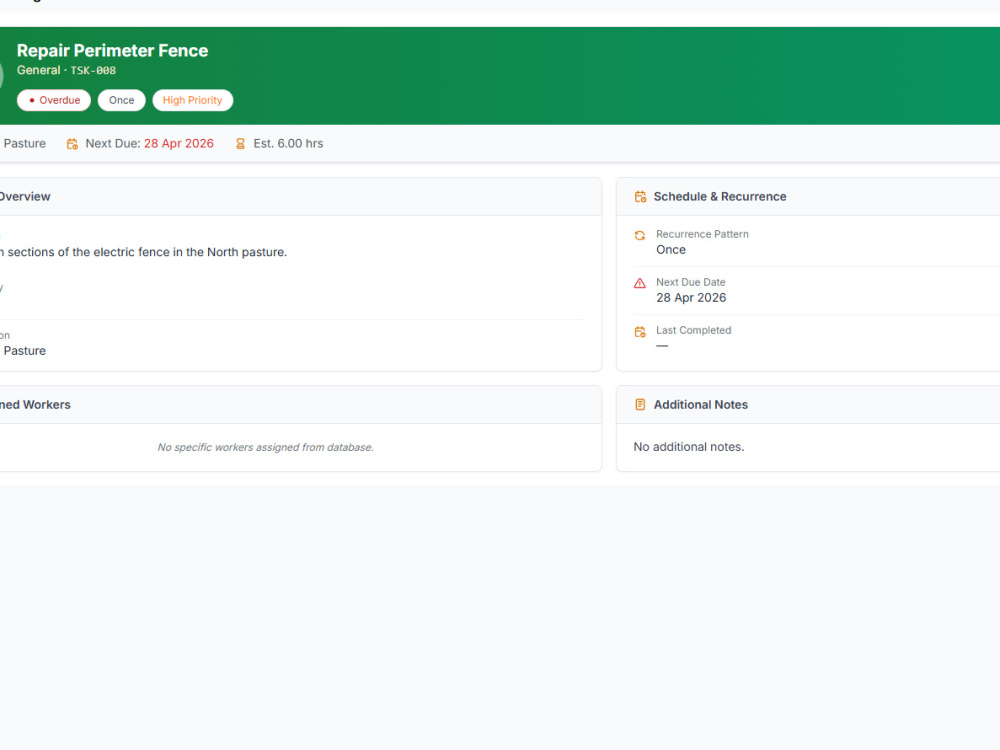Click the Additional Notes document icon

[x=640, y=404]
